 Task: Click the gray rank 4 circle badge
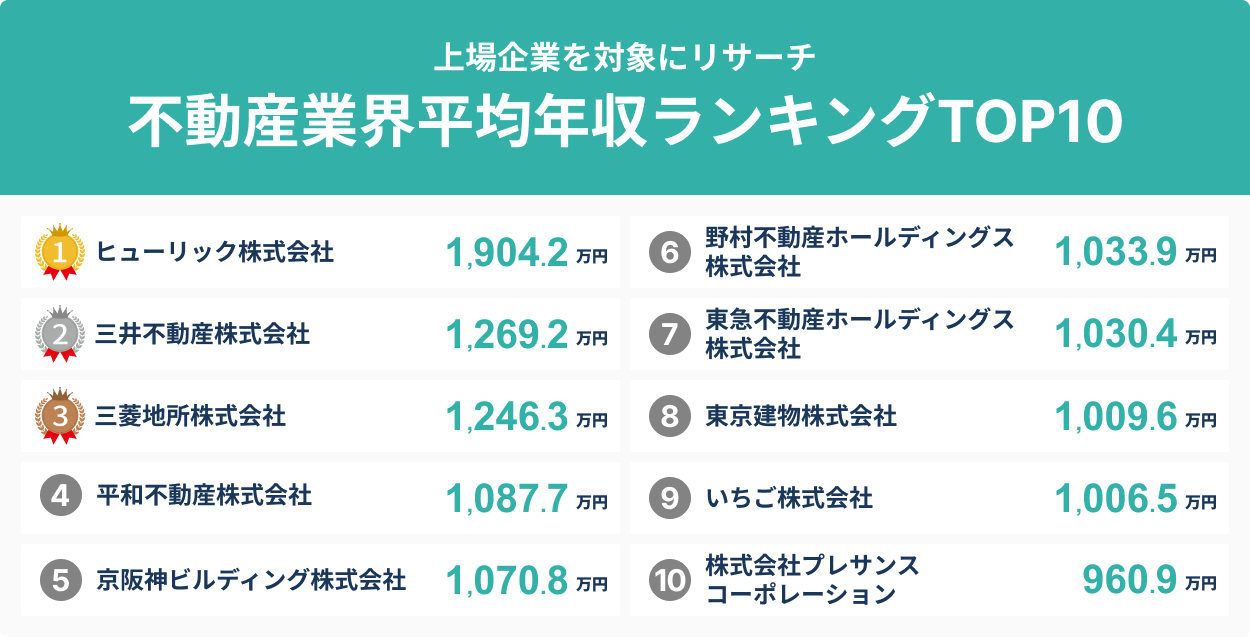click(x=60, y=497)
